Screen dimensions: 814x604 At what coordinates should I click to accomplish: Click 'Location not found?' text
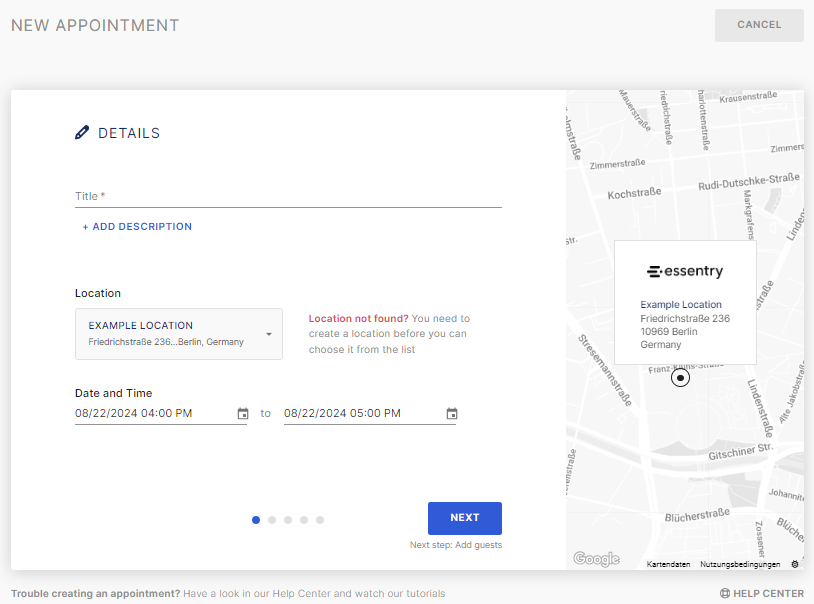pos(358,318)
